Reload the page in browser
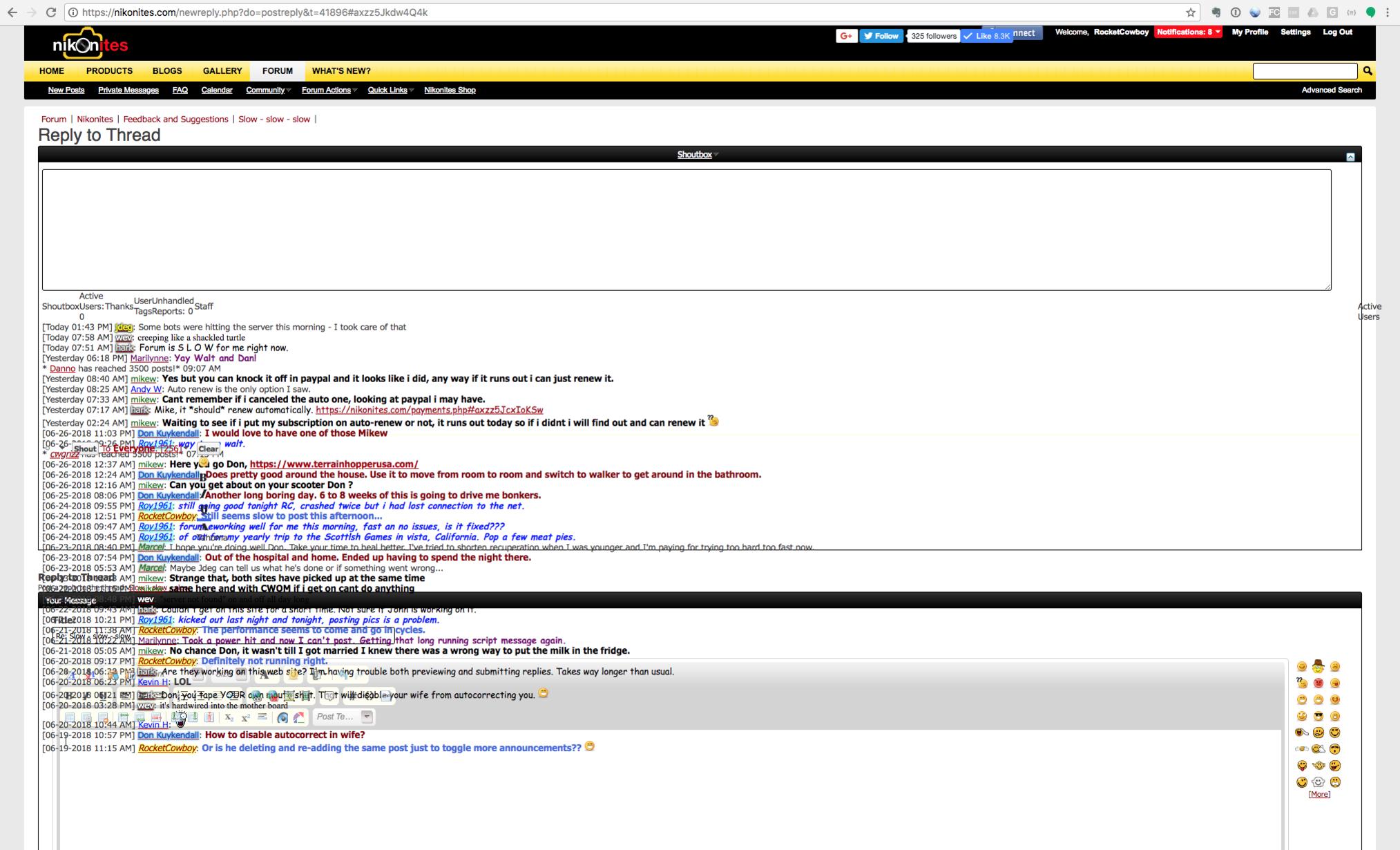 coord(51,12)
